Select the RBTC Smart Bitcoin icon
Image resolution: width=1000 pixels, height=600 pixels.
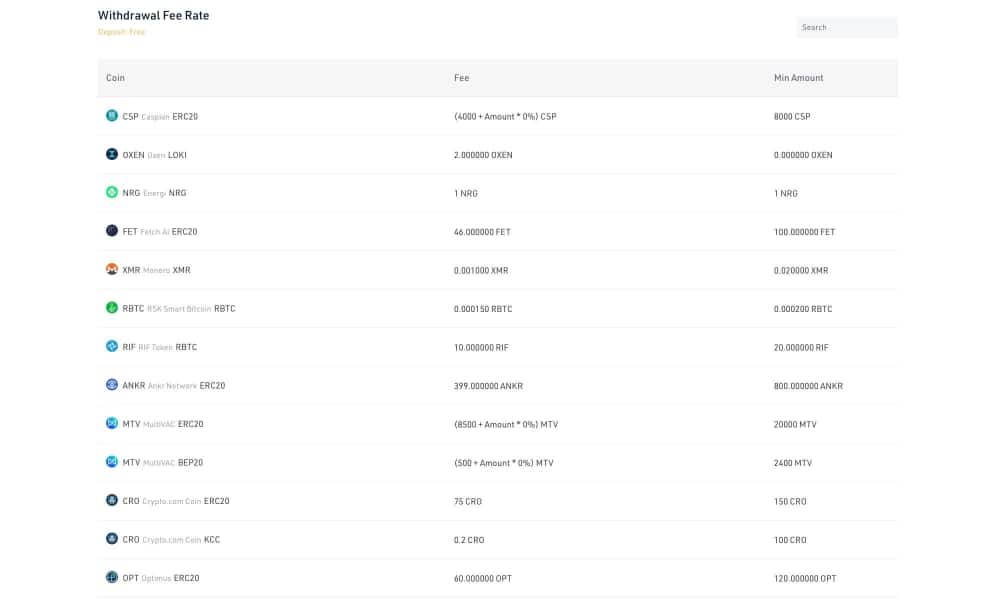[x=112, y=307]
